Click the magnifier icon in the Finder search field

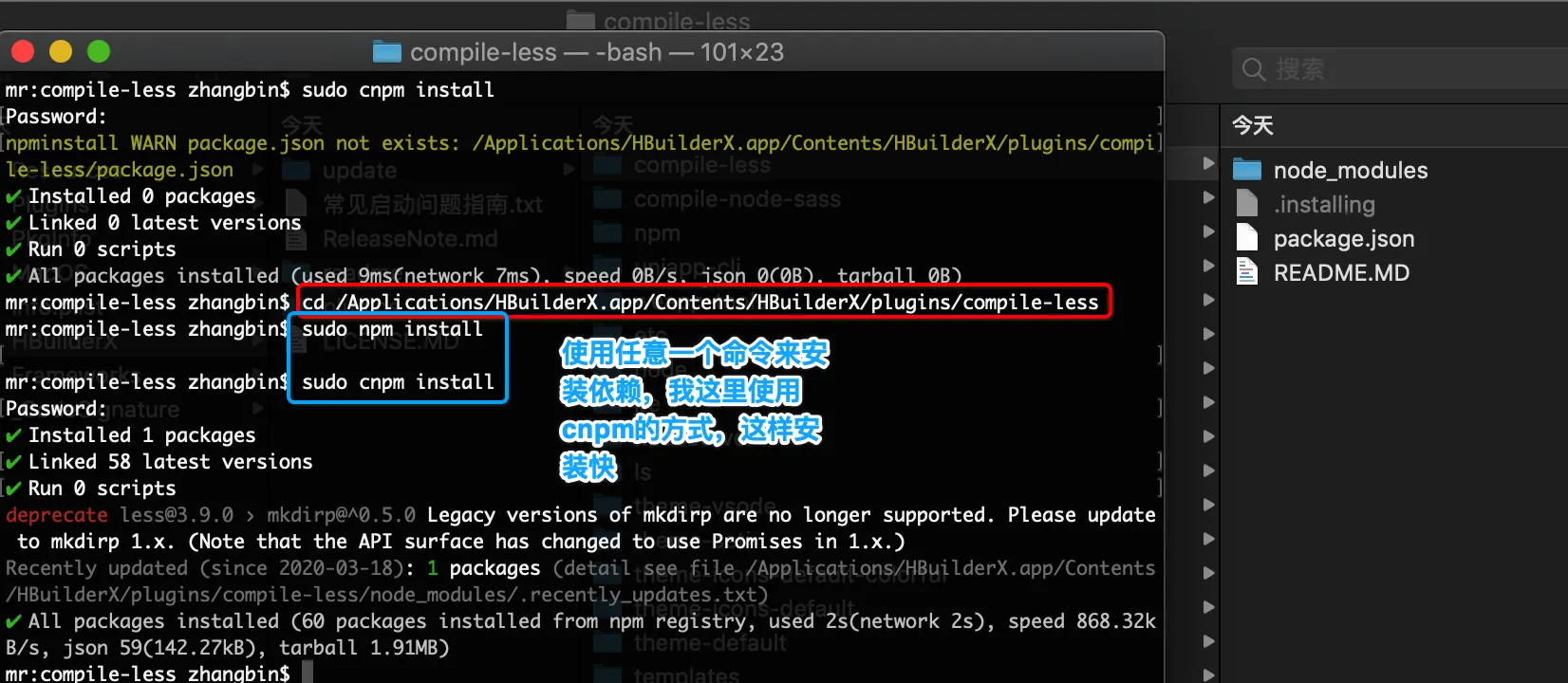1254,69
